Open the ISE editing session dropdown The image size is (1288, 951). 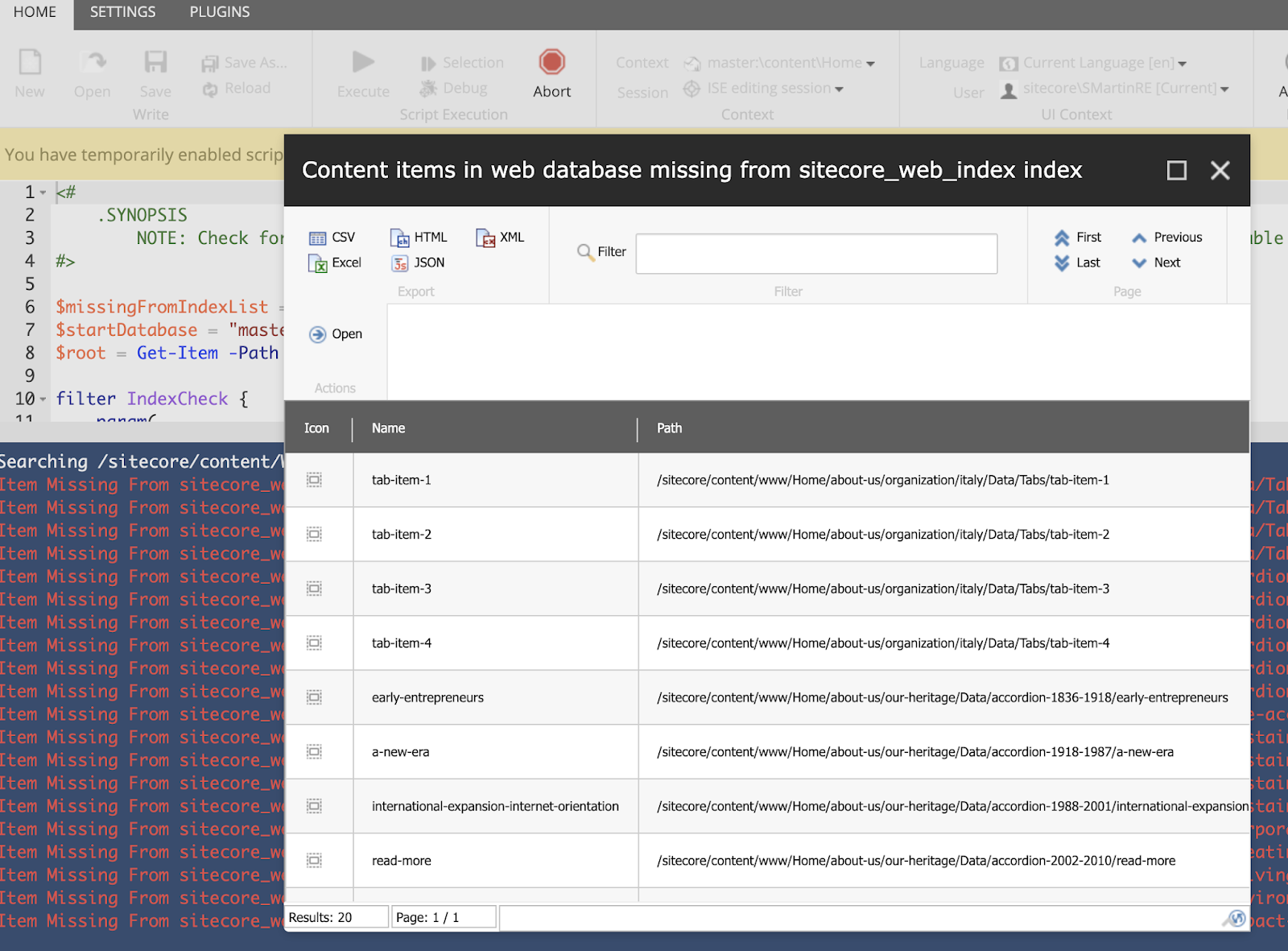[x=763, y=89]
